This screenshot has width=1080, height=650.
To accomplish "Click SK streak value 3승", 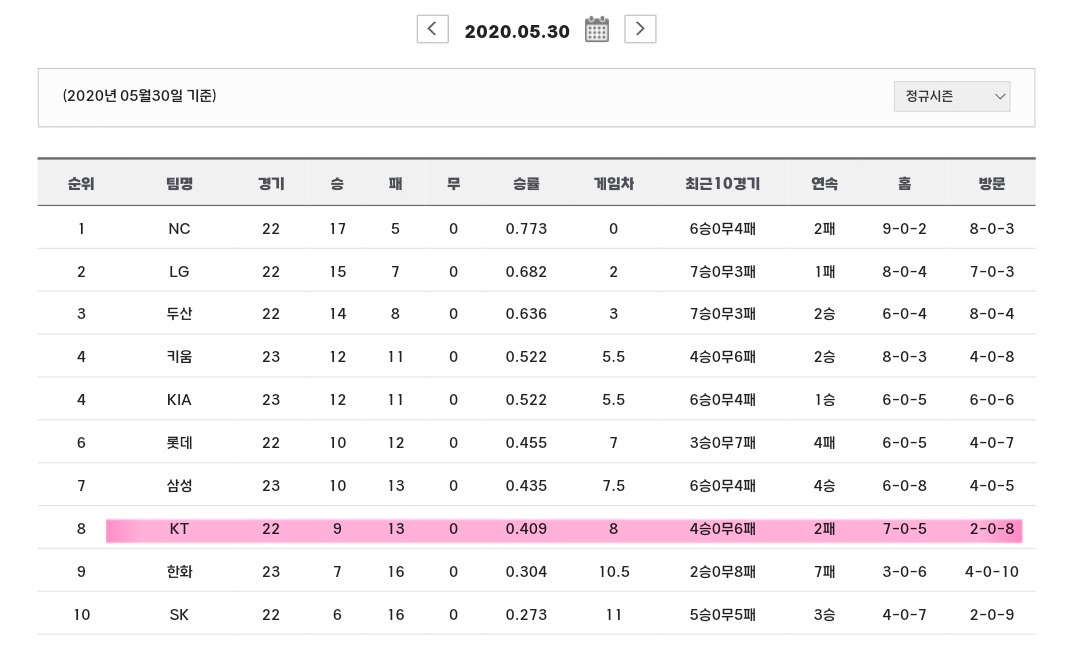I will [824, 615].
